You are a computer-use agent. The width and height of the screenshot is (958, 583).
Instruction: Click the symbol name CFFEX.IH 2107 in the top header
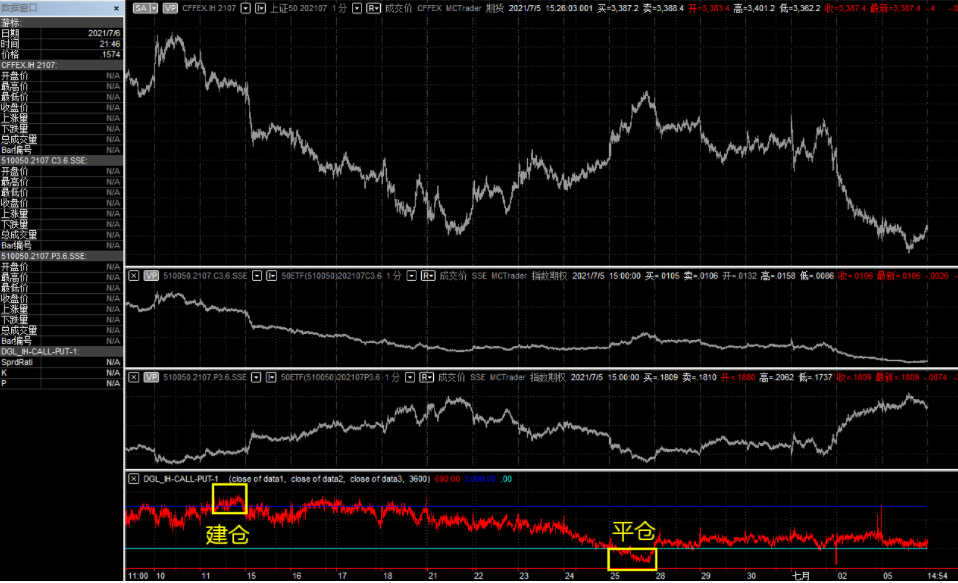tap(209, 9)
